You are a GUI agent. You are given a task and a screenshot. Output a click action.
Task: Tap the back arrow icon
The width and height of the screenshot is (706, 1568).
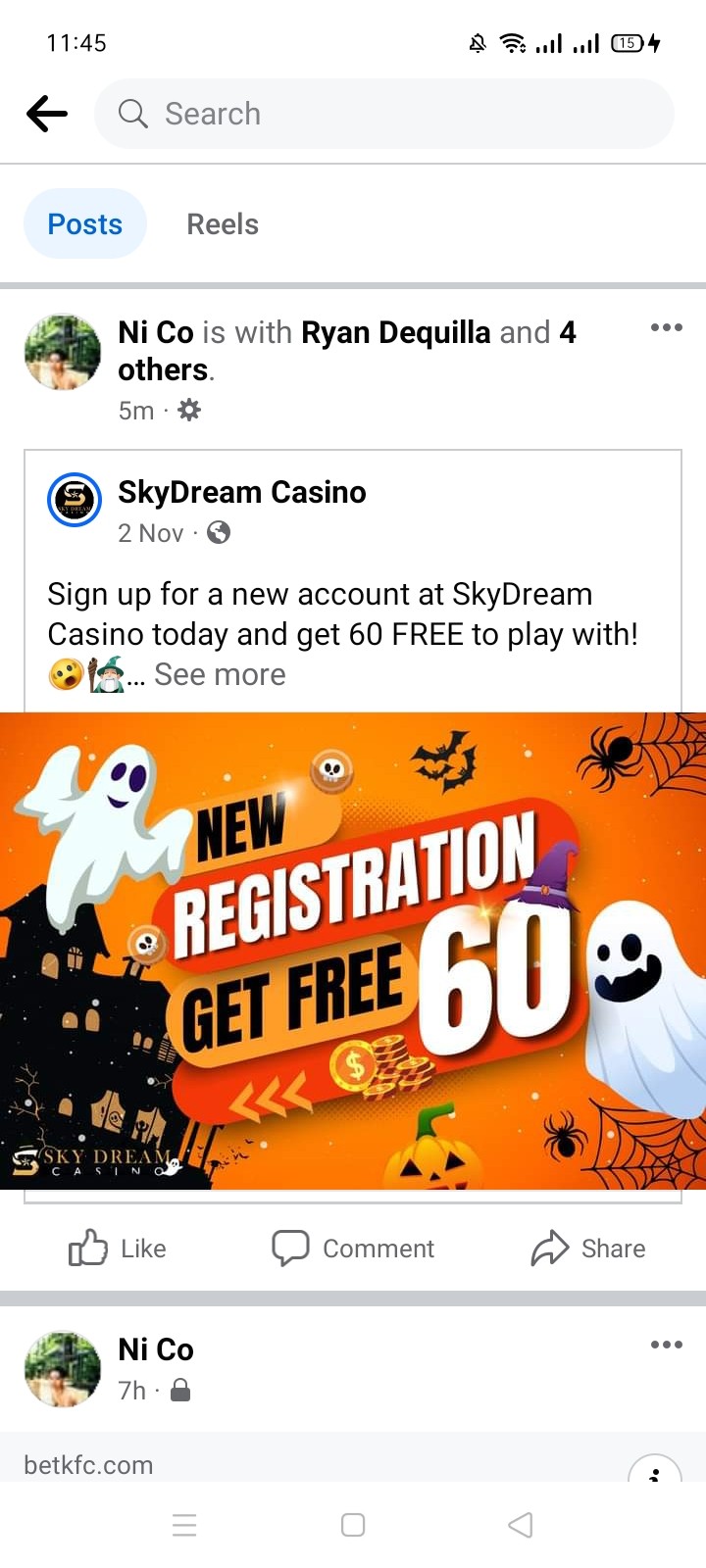click(47, 114)
